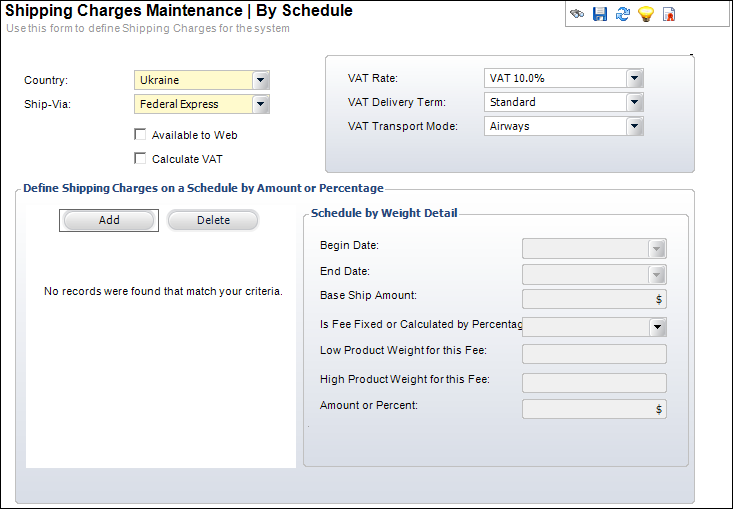Click the light bulb help icon

646,15
